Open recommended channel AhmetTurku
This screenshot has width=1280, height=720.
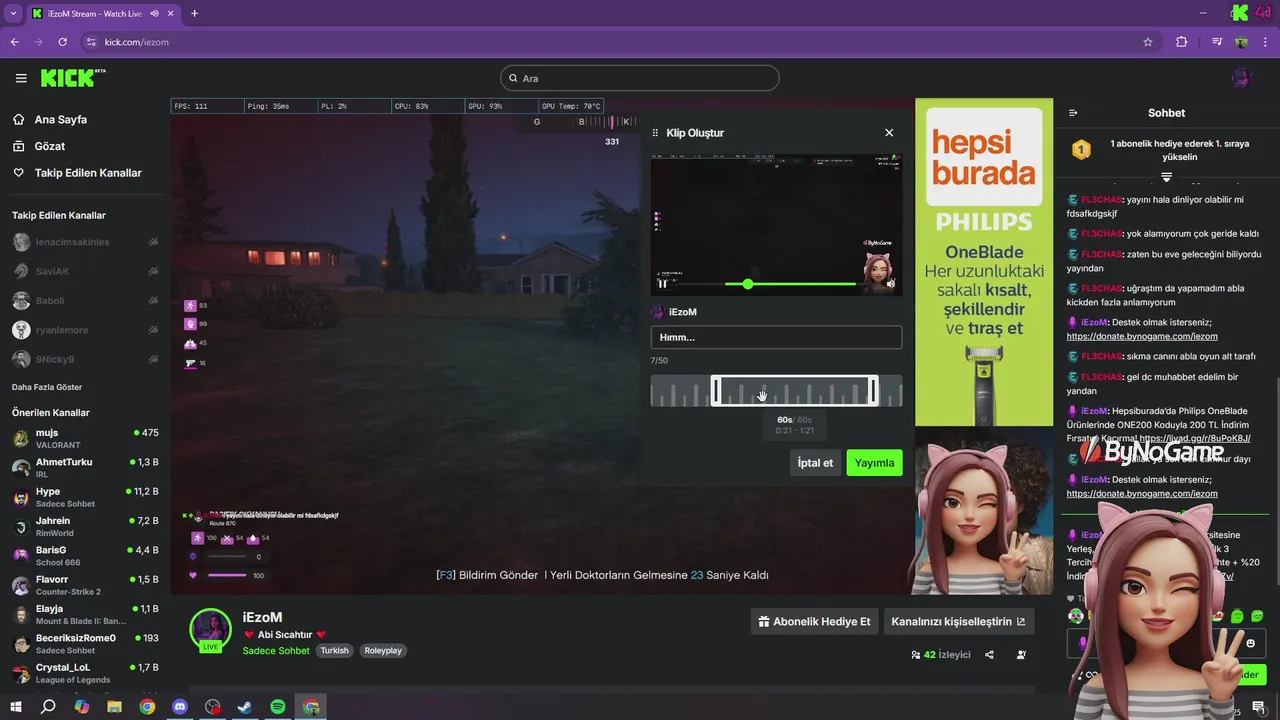click(x=85, y=467)
